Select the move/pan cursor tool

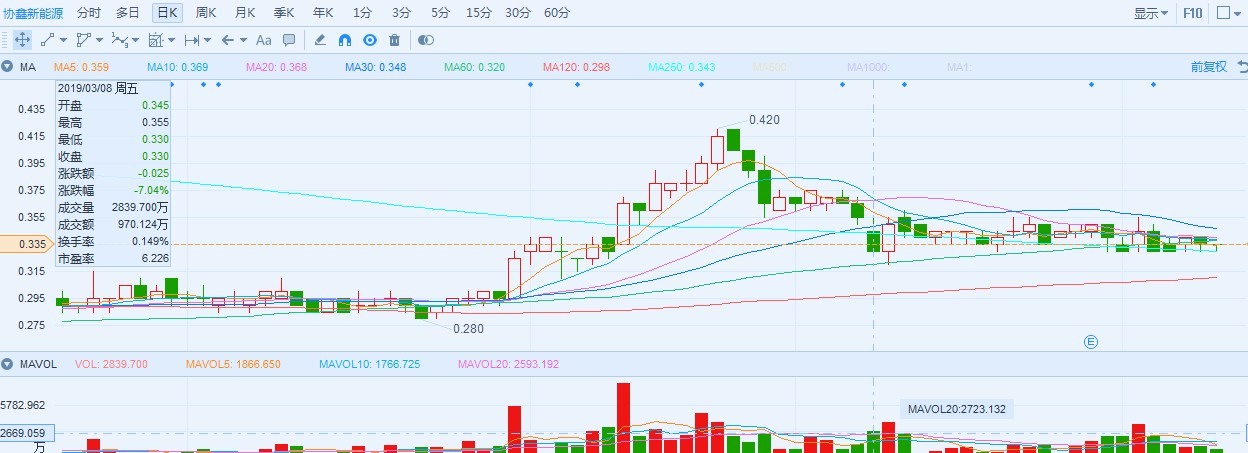[21, 40]
